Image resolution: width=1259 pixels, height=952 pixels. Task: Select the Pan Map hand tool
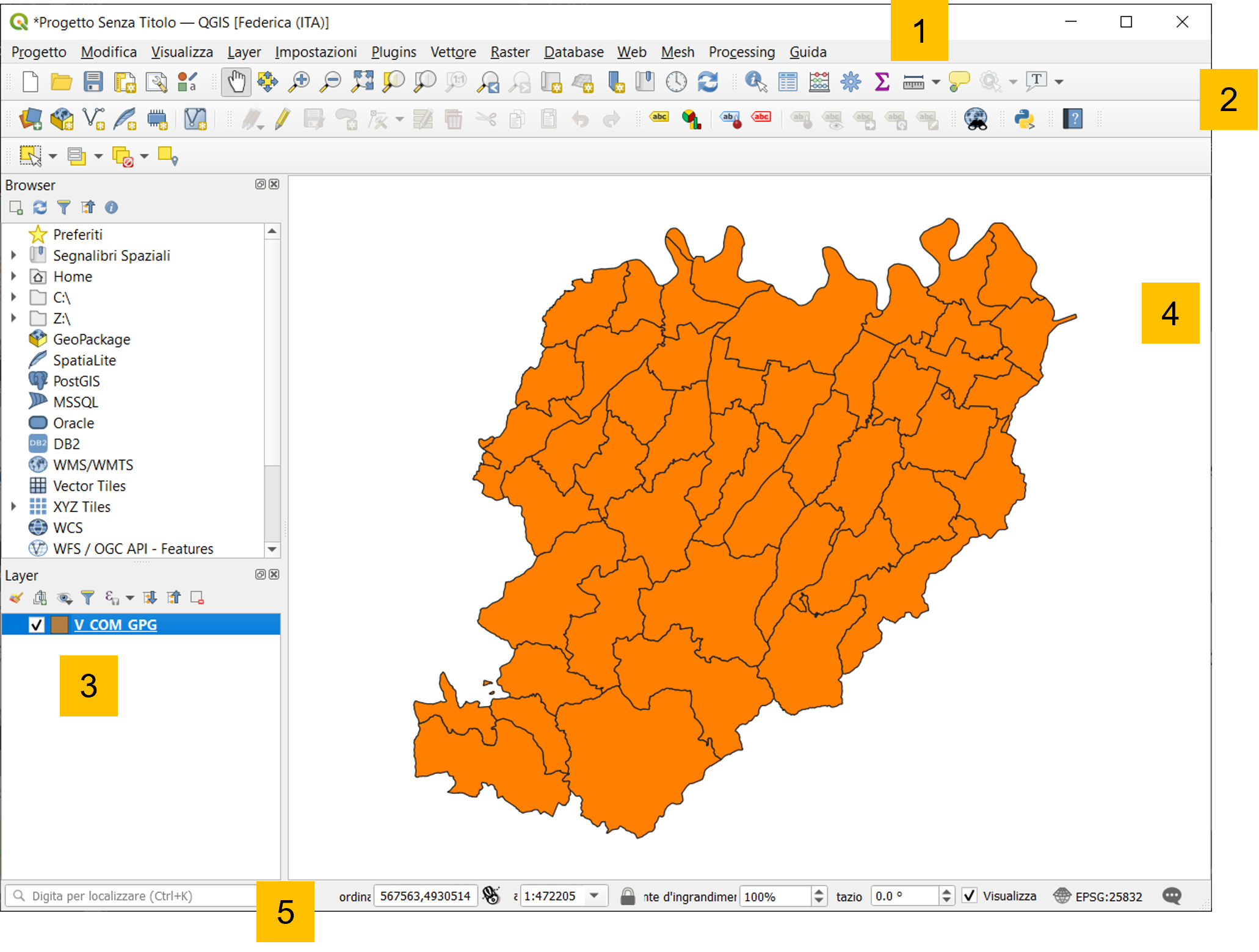[236, 82]
